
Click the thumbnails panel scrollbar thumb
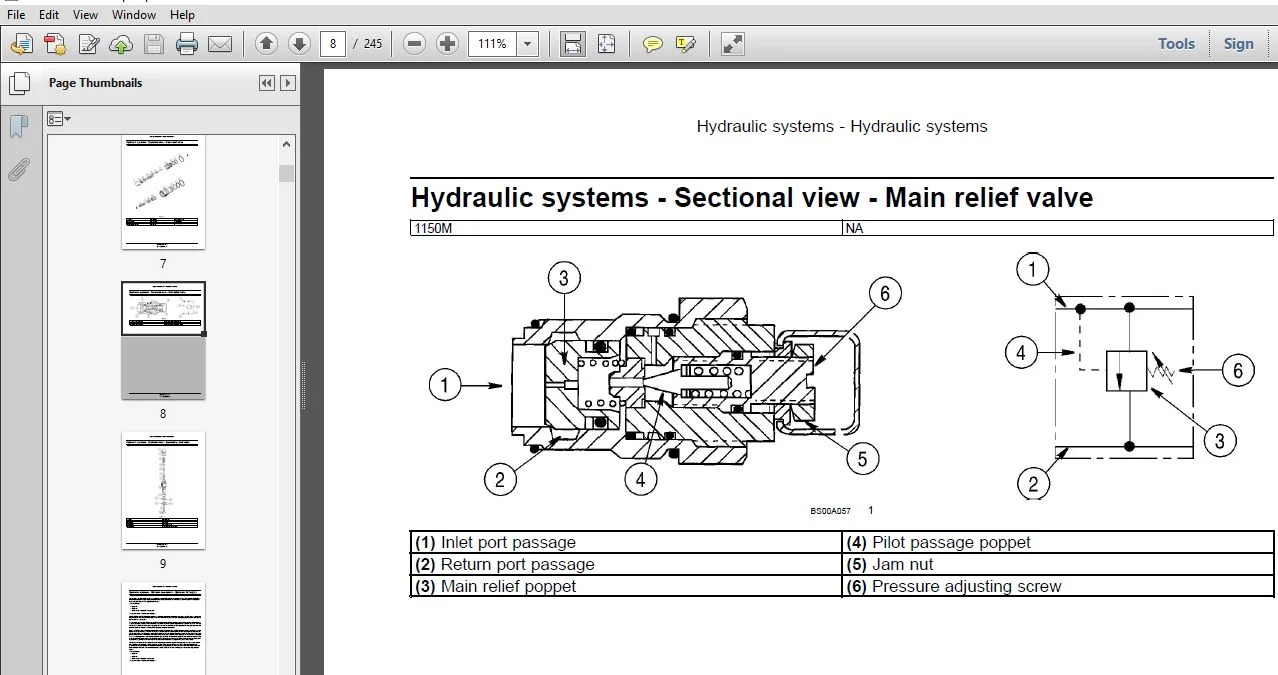click(287, 173)
